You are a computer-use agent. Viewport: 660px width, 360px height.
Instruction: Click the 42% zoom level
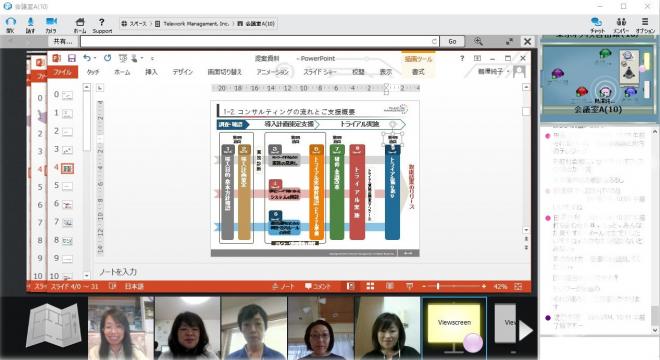click(500, 286)
